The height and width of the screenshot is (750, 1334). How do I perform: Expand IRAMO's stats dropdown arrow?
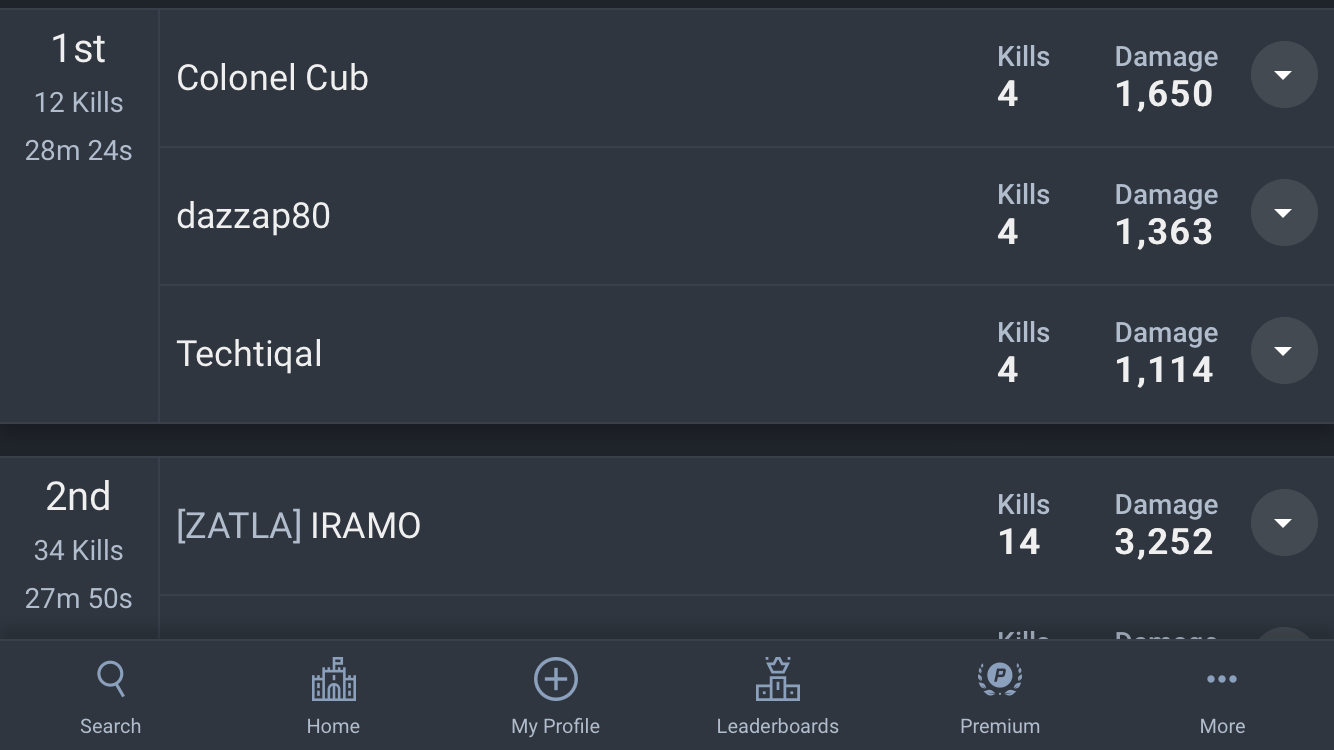(1283, 523)
